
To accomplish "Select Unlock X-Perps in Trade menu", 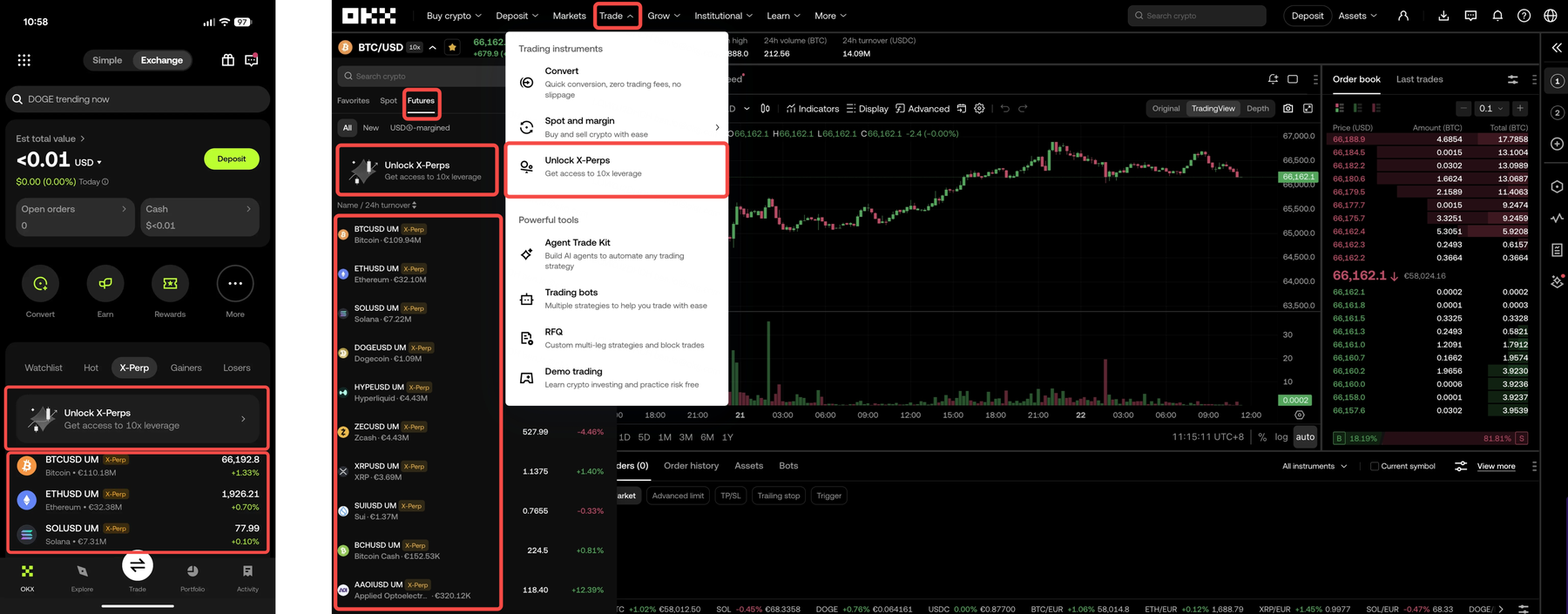I will pos(617,167).
